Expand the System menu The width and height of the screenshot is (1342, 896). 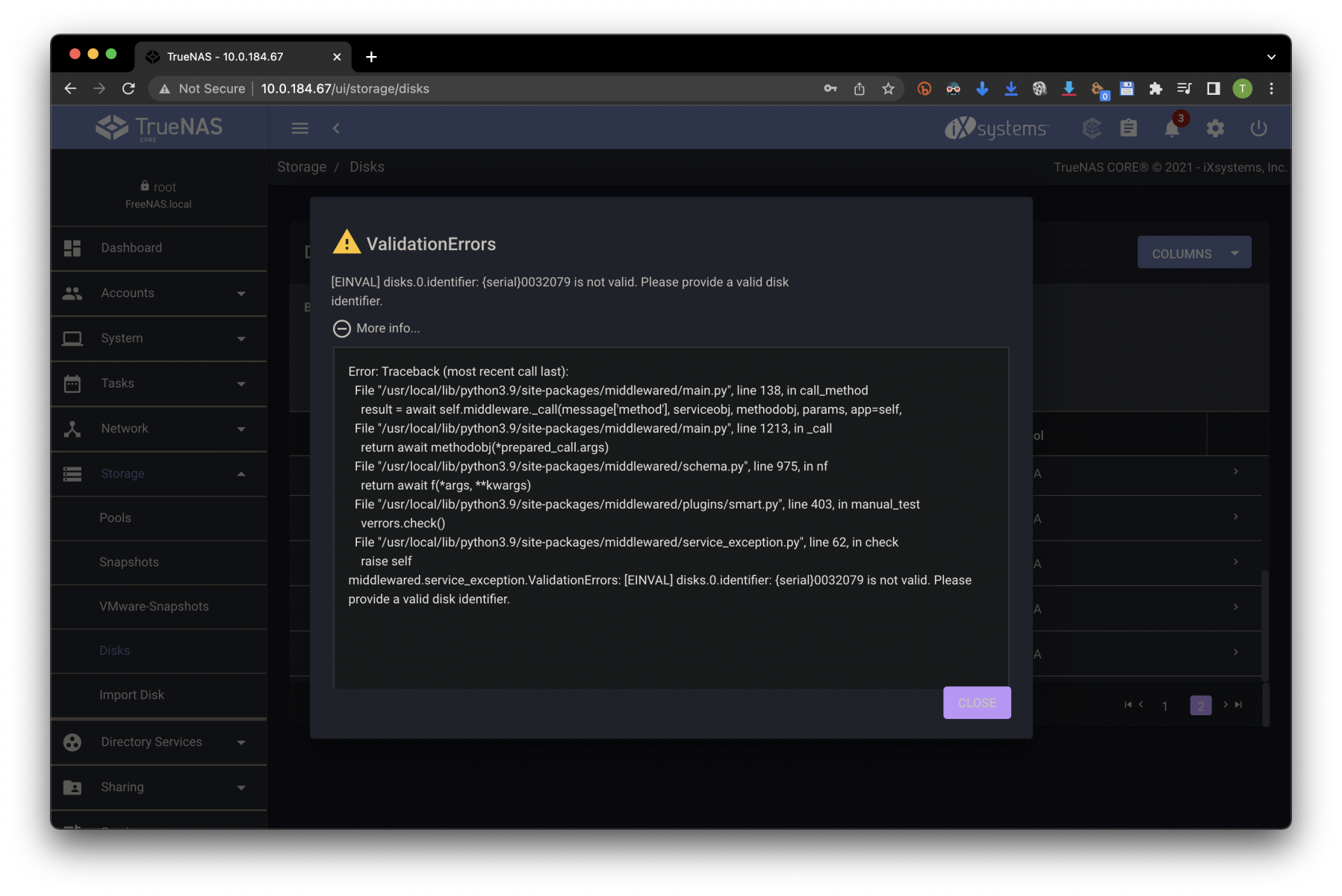tap(158, 338)
